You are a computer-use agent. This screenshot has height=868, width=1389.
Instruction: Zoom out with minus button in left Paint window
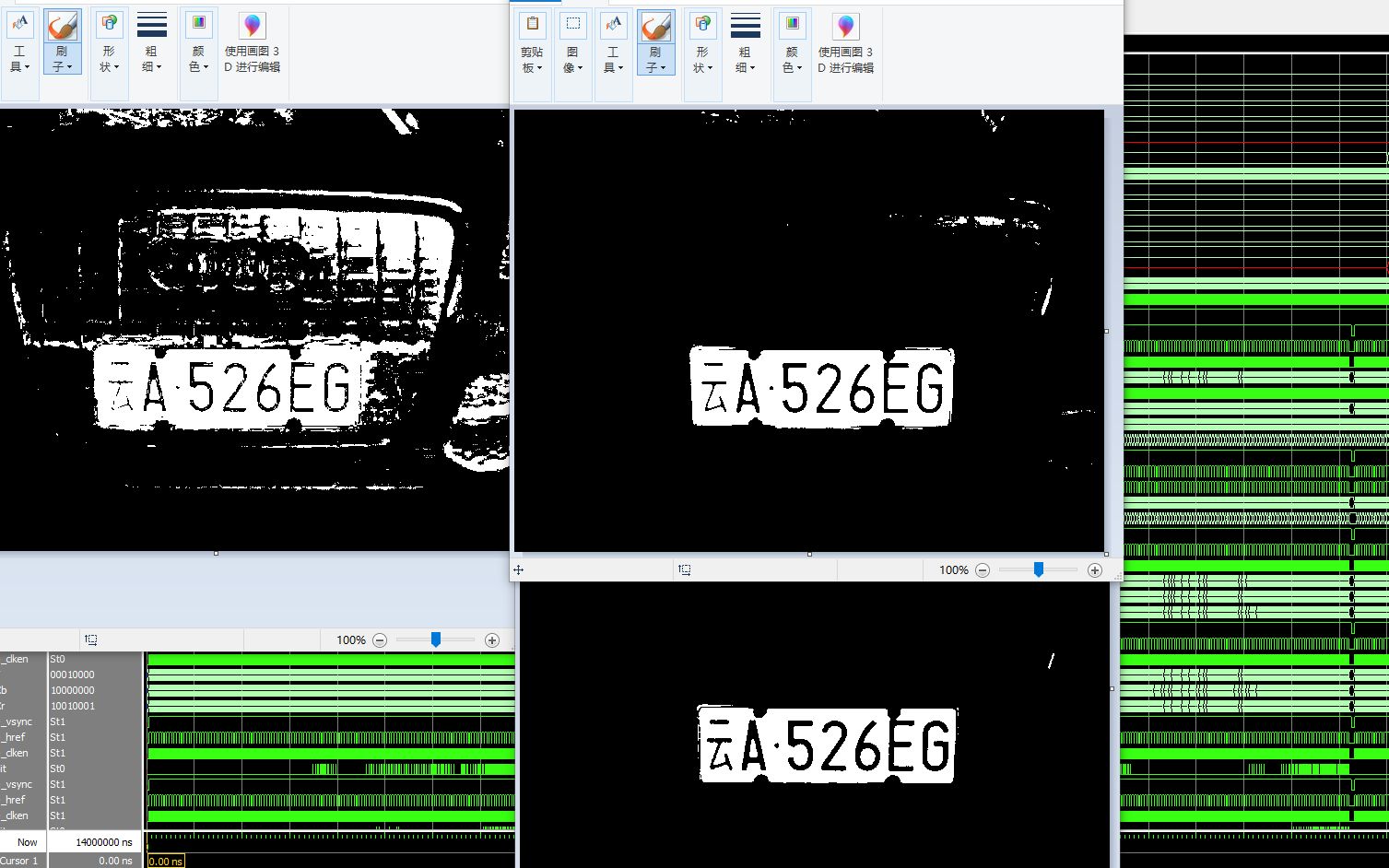point(380,640)
